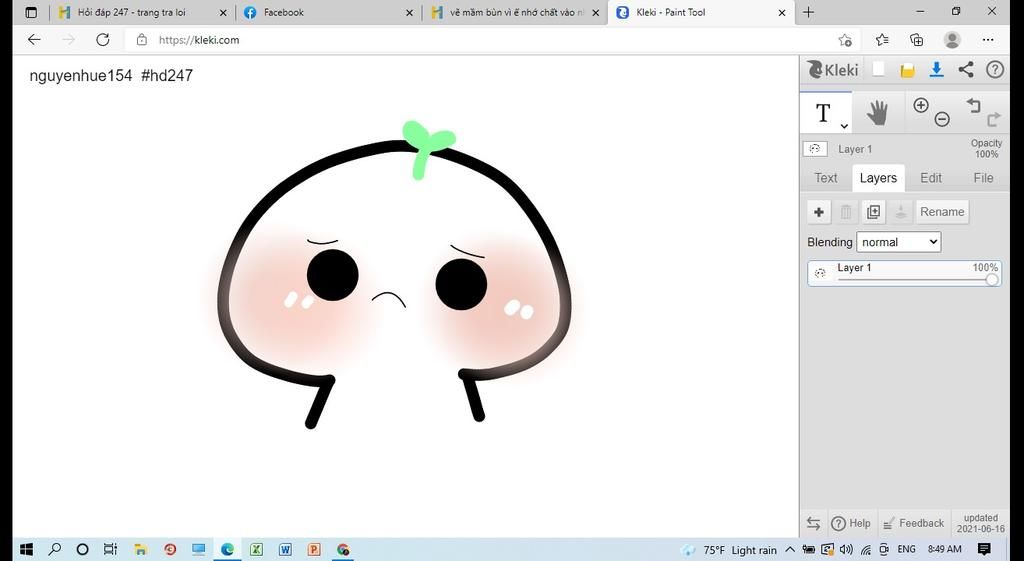Open browser Collections
Viewport: 1024px width, 561px height.
point(916,40)
